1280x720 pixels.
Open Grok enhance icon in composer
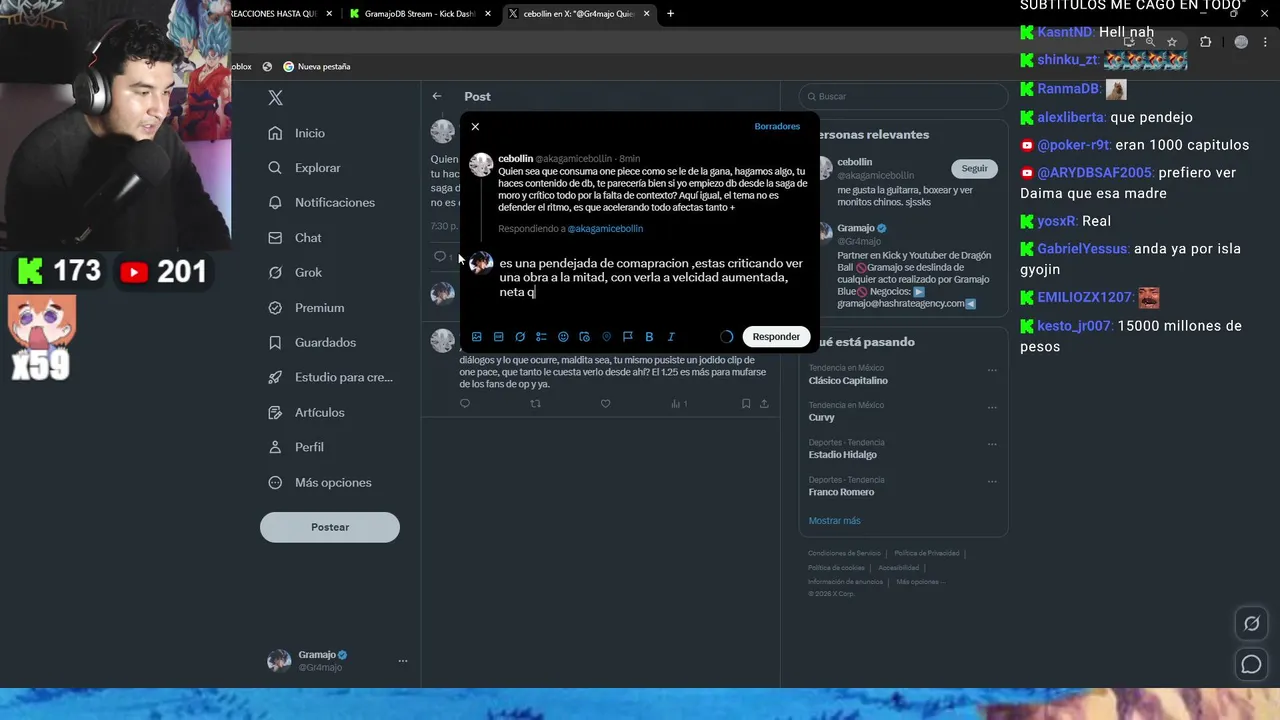[x=520, y=337]
